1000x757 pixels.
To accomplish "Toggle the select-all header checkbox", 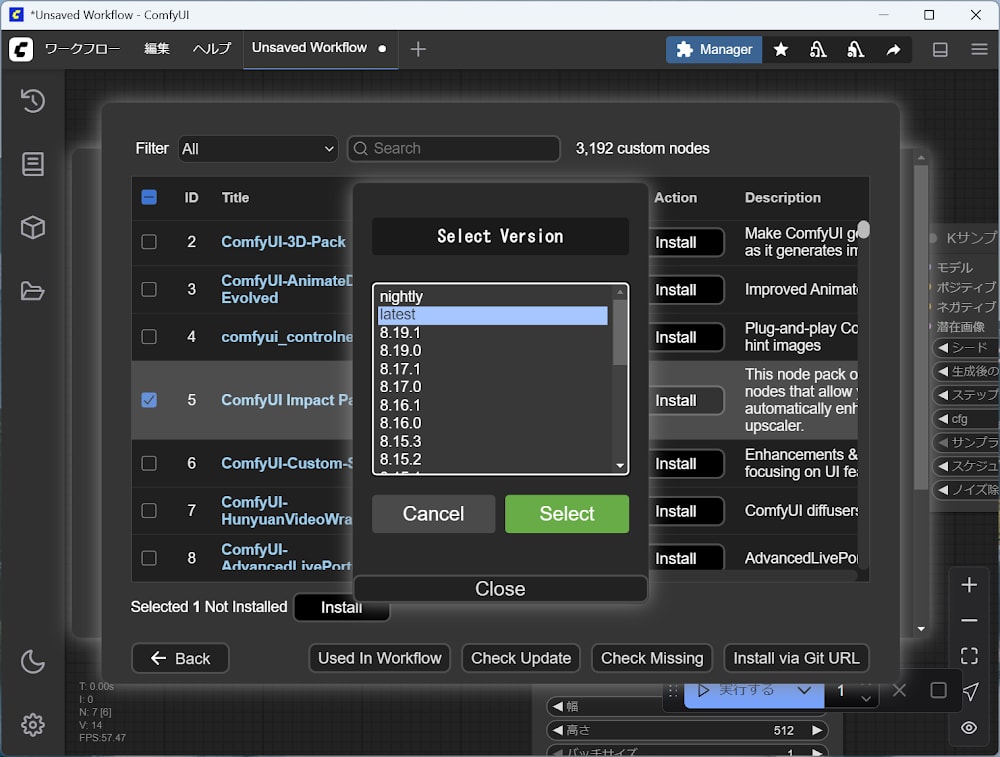I will pyautogui.click(x=149, y=197).
